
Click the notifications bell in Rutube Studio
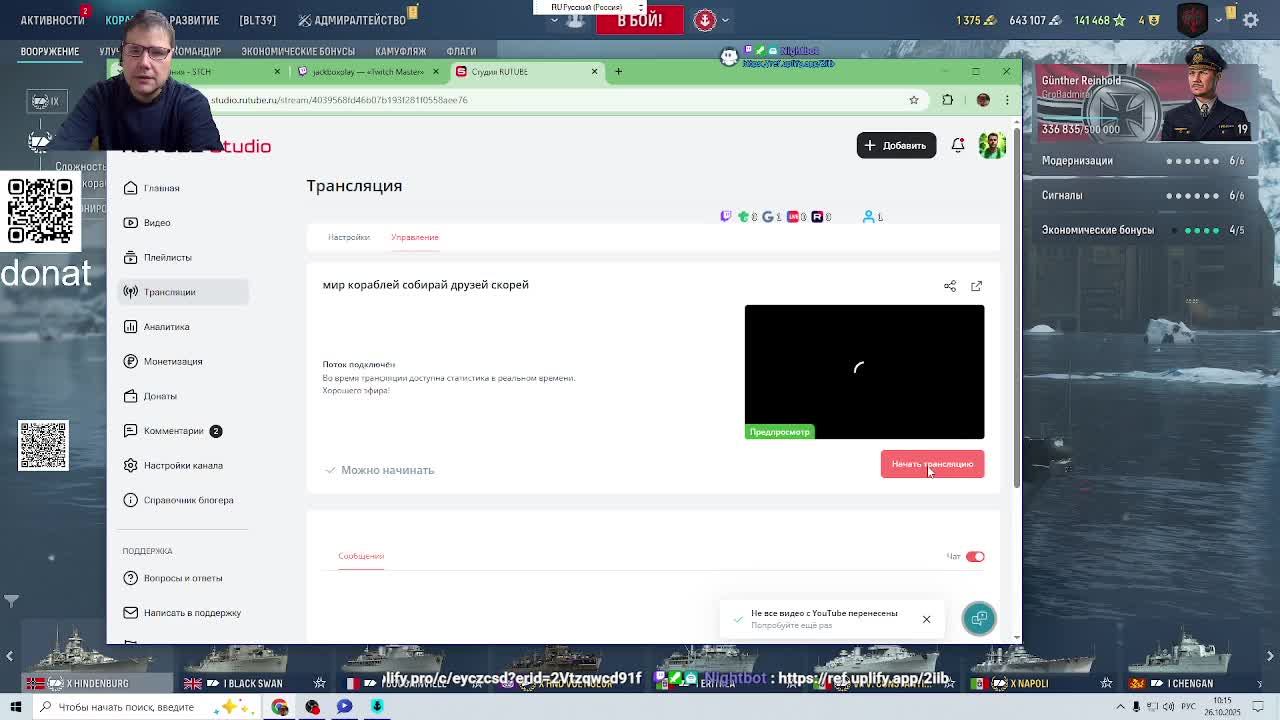pos(958,146)
